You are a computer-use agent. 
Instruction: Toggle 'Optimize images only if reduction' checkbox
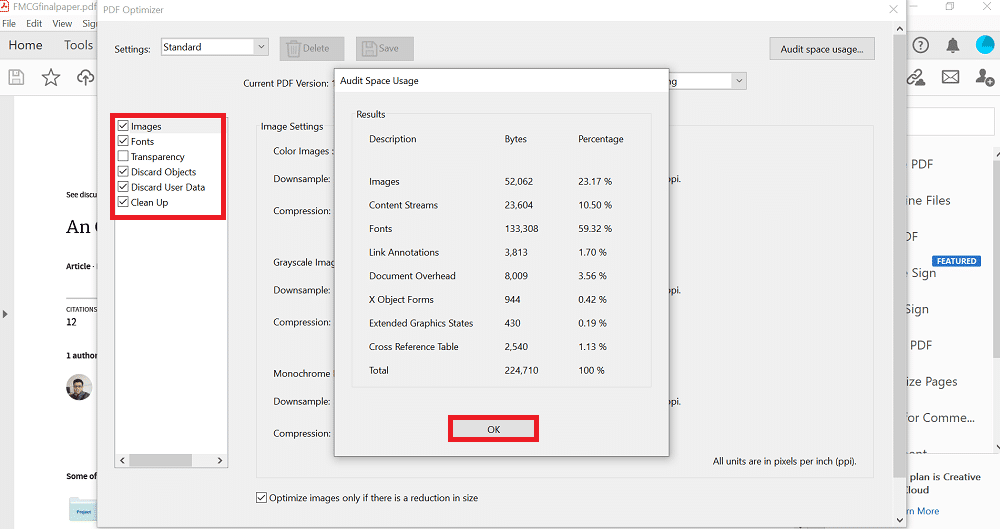[262, 497]
